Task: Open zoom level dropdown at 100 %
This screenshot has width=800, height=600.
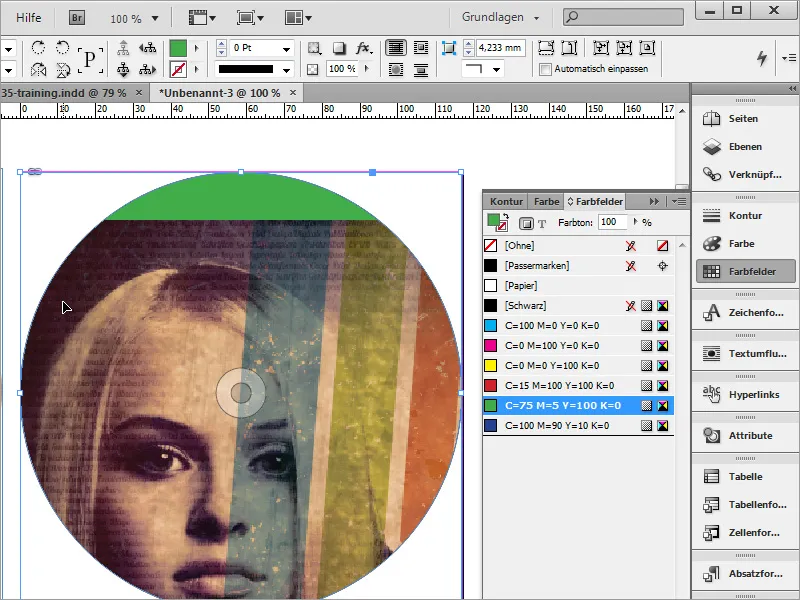Action: pos(155,18)
